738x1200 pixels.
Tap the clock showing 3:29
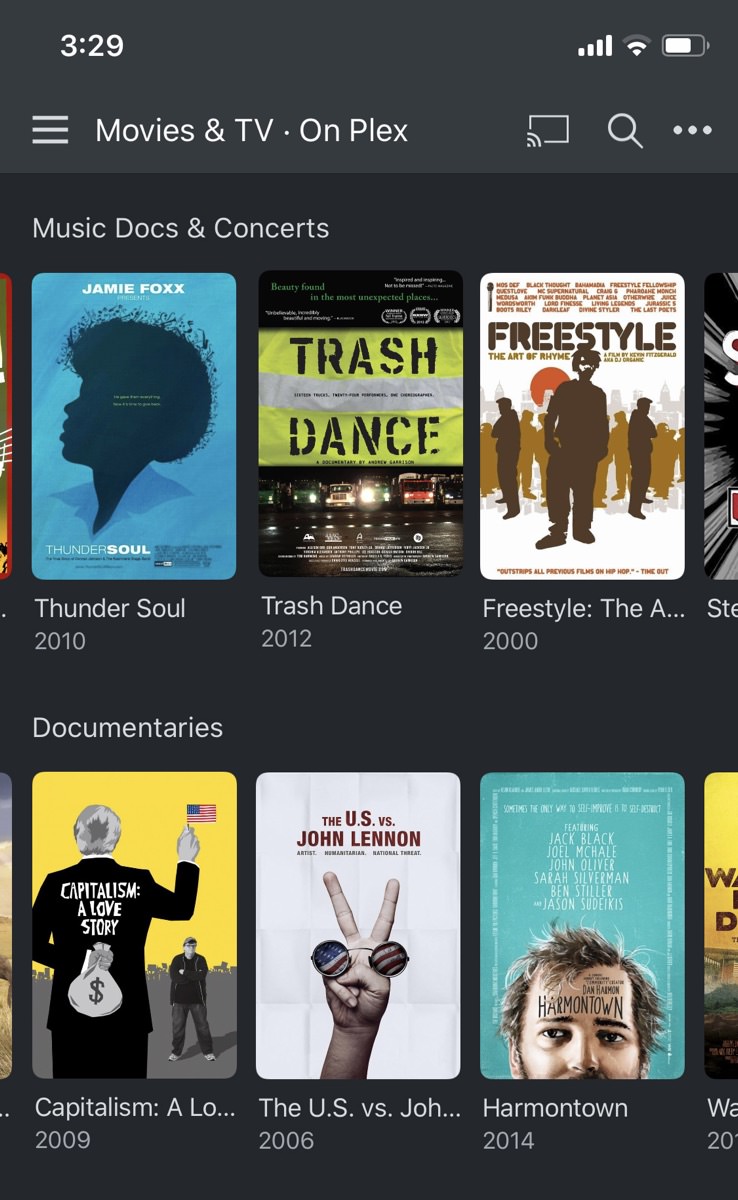[x=92, y=46]
